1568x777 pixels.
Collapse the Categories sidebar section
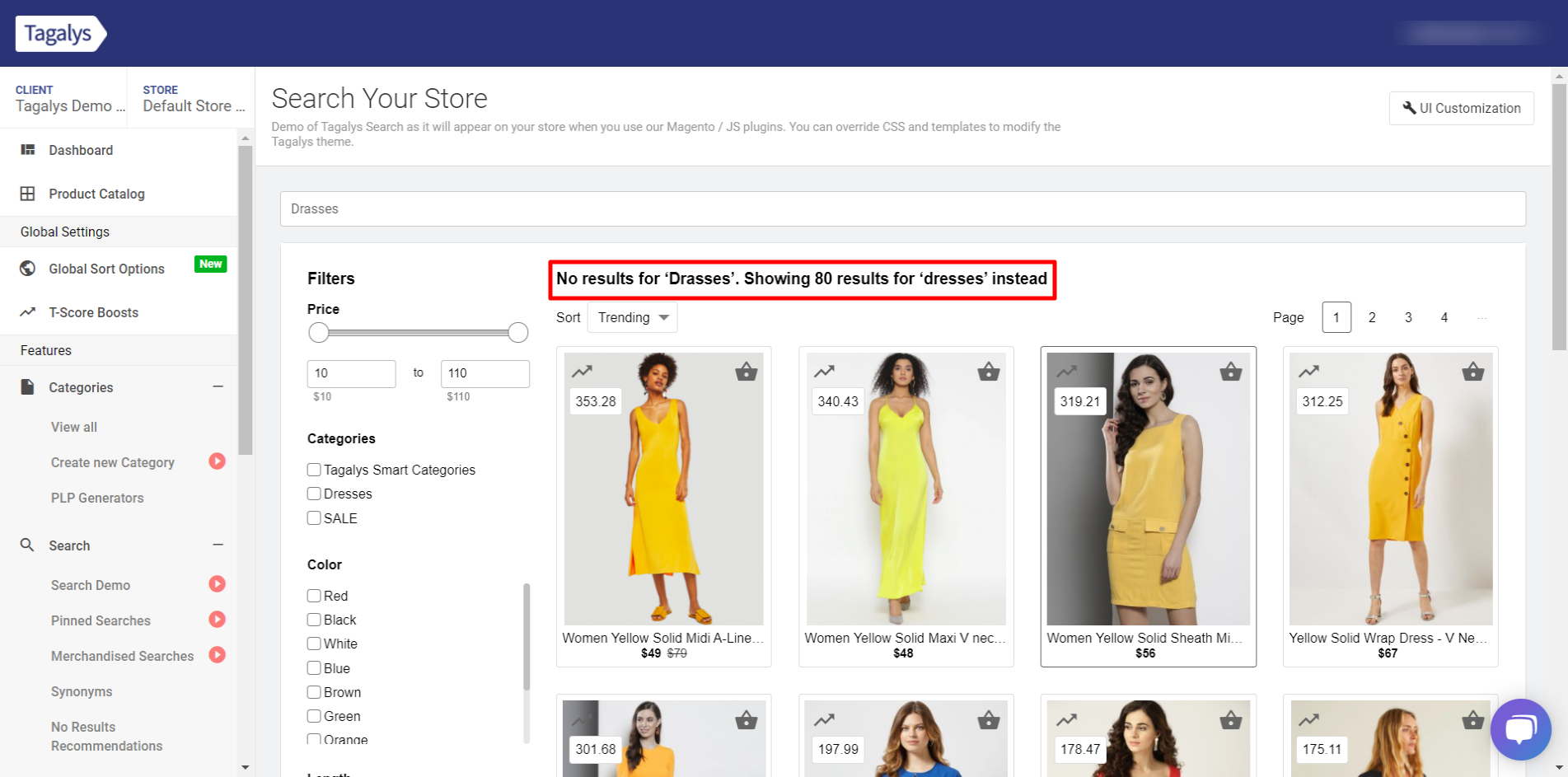pos(218,386)
